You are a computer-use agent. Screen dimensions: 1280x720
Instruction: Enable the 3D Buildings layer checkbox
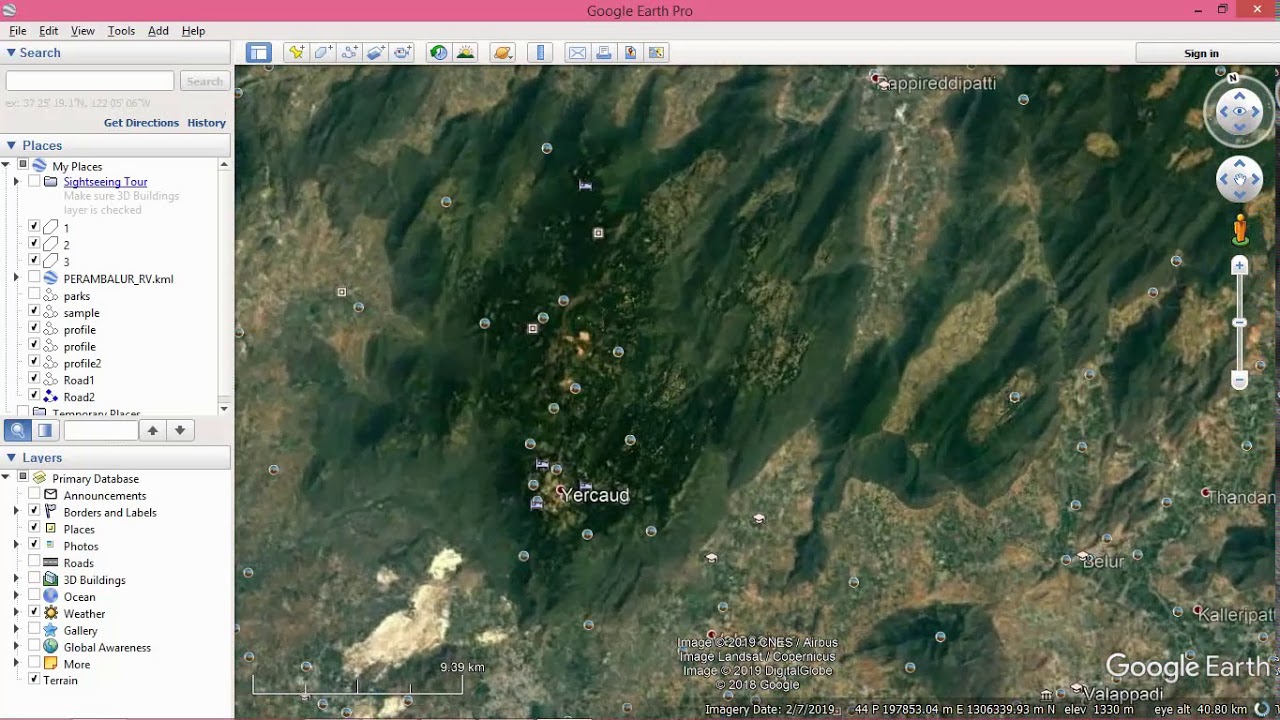[34, 579]
